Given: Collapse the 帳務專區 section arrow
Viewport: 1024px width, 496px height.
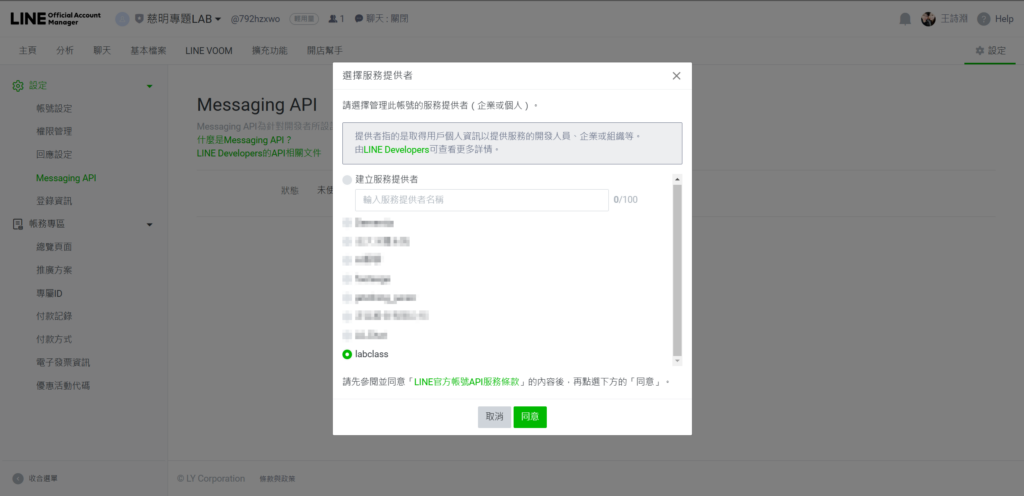Looking at the screenshot, I should [x=150, y=225].
